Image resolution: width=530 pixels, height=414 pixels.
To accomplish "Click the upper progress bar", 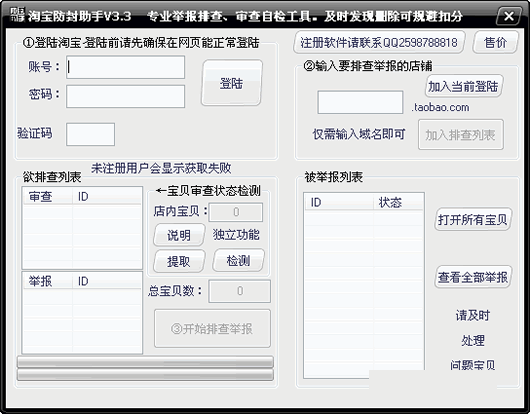I will click(145, 362).
